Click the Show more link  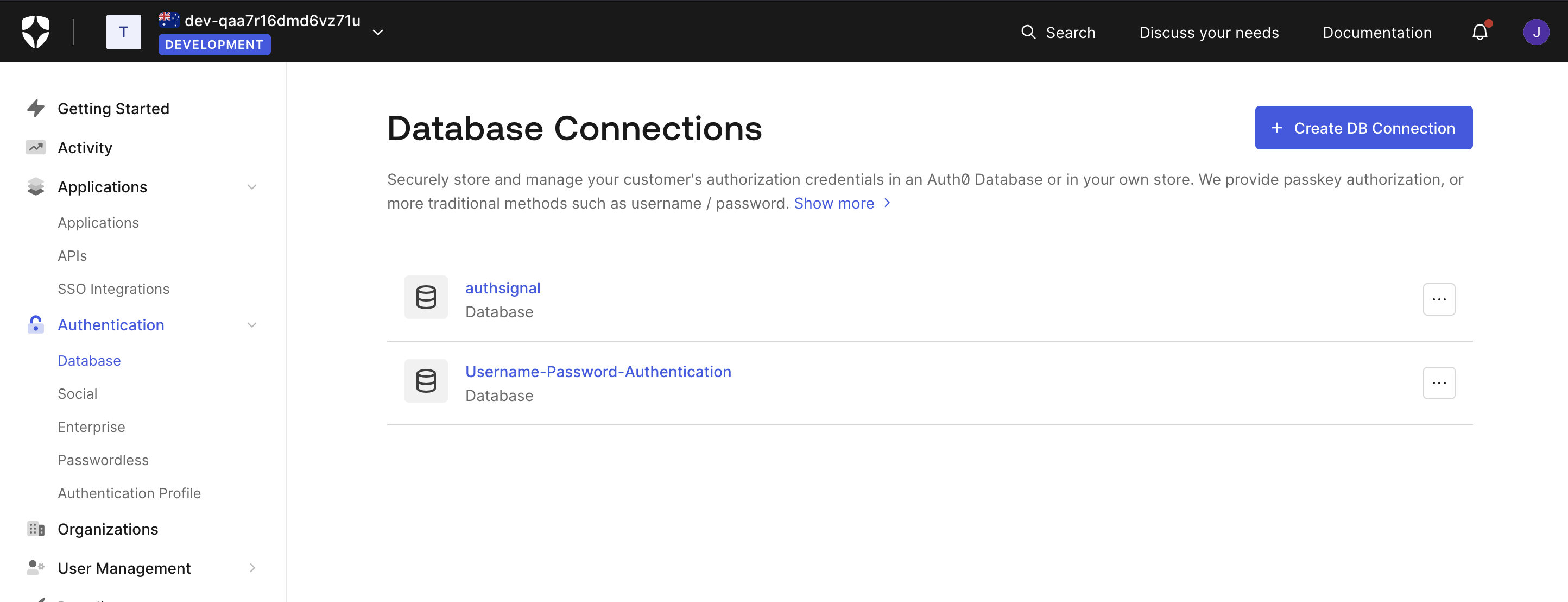[x=842, y=204]
